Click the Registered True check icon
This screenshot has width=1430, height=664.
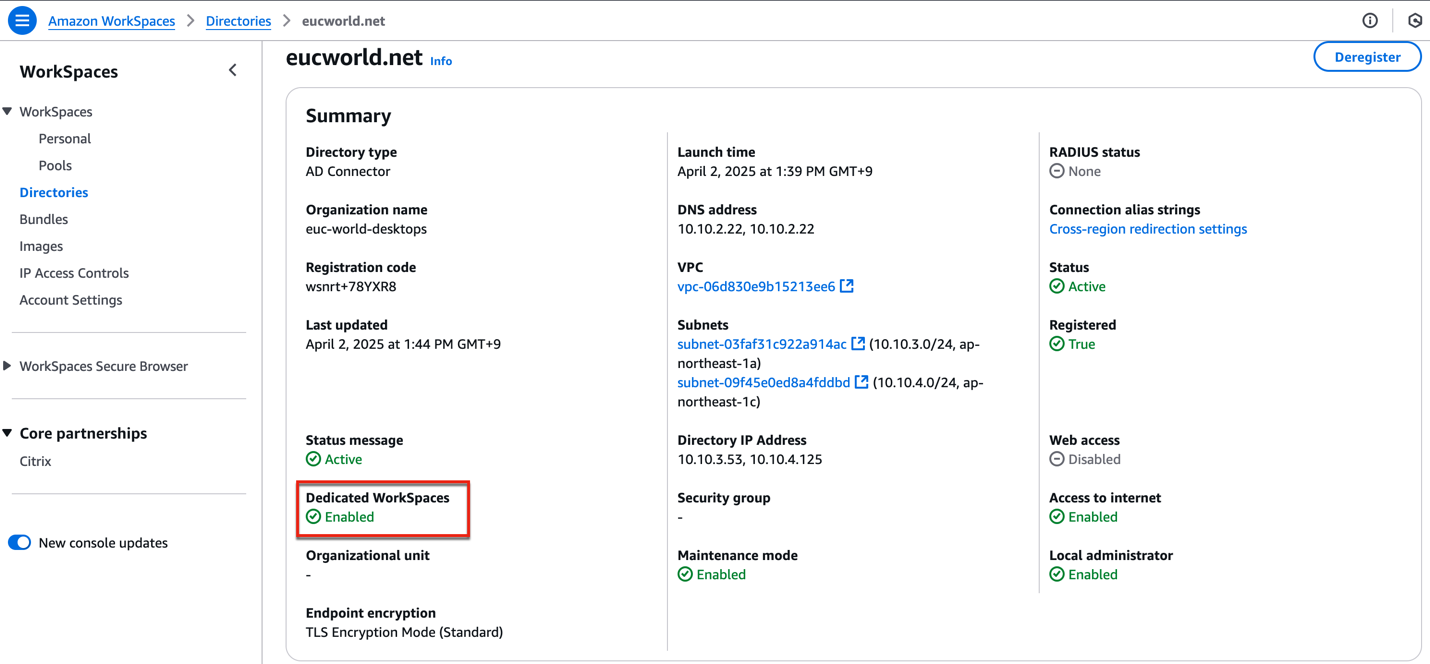1057,344
